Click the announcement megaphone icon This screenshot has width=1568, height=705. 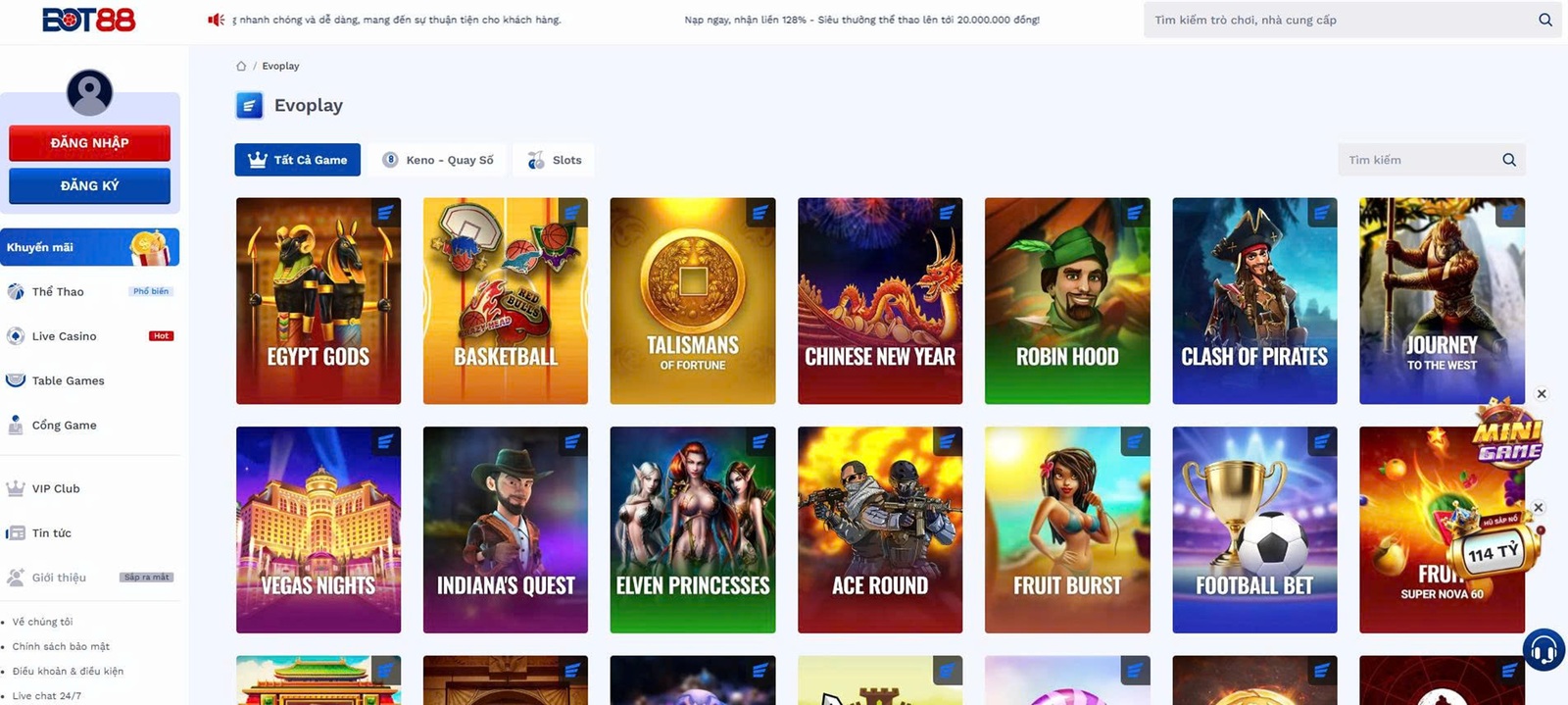pos(217,20)
